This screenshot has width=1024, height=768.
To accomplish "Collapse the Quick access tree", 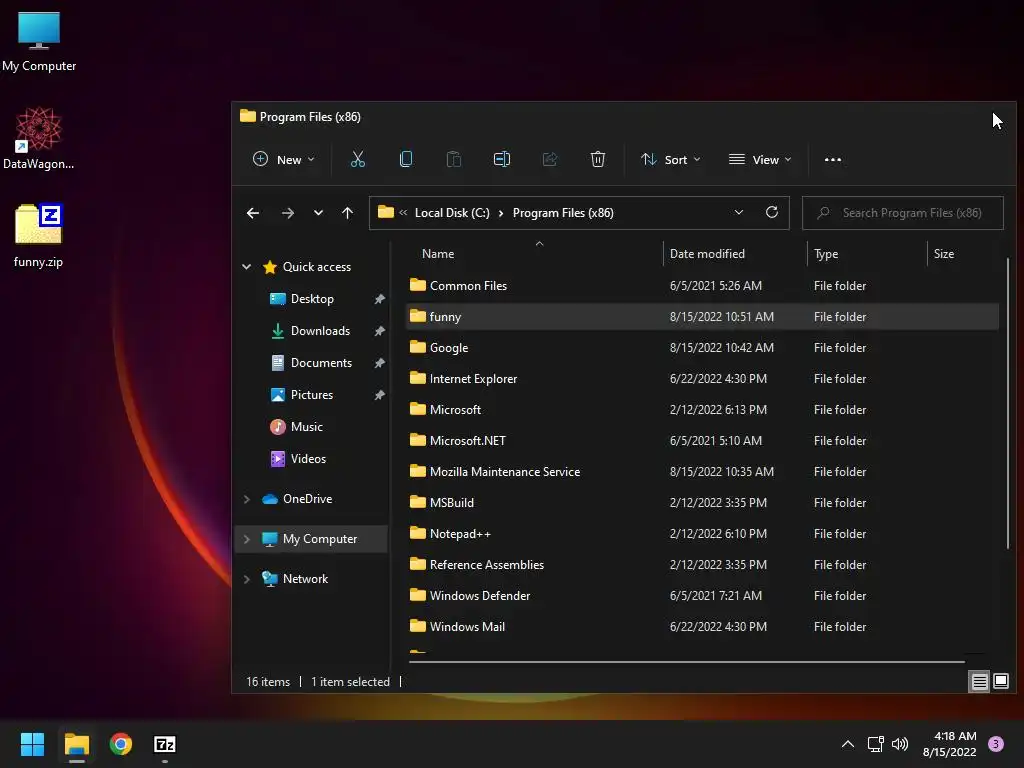I will 246,266.
